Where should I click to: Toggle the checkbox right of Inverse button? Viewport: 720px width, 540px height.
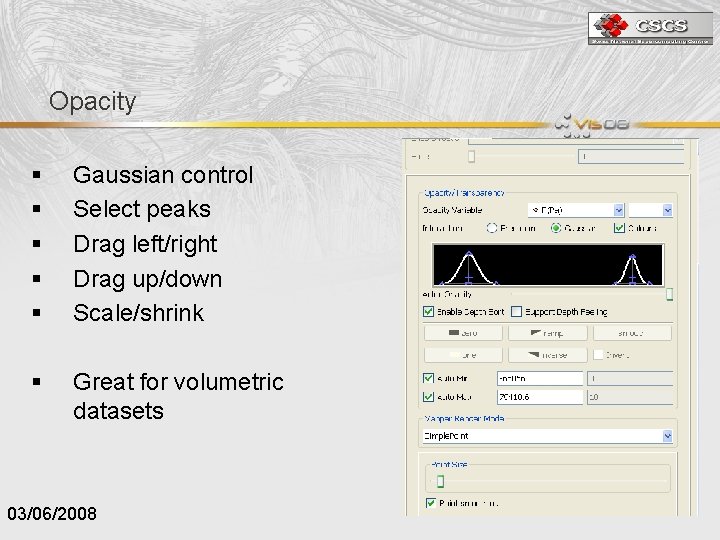coord(598,355)
